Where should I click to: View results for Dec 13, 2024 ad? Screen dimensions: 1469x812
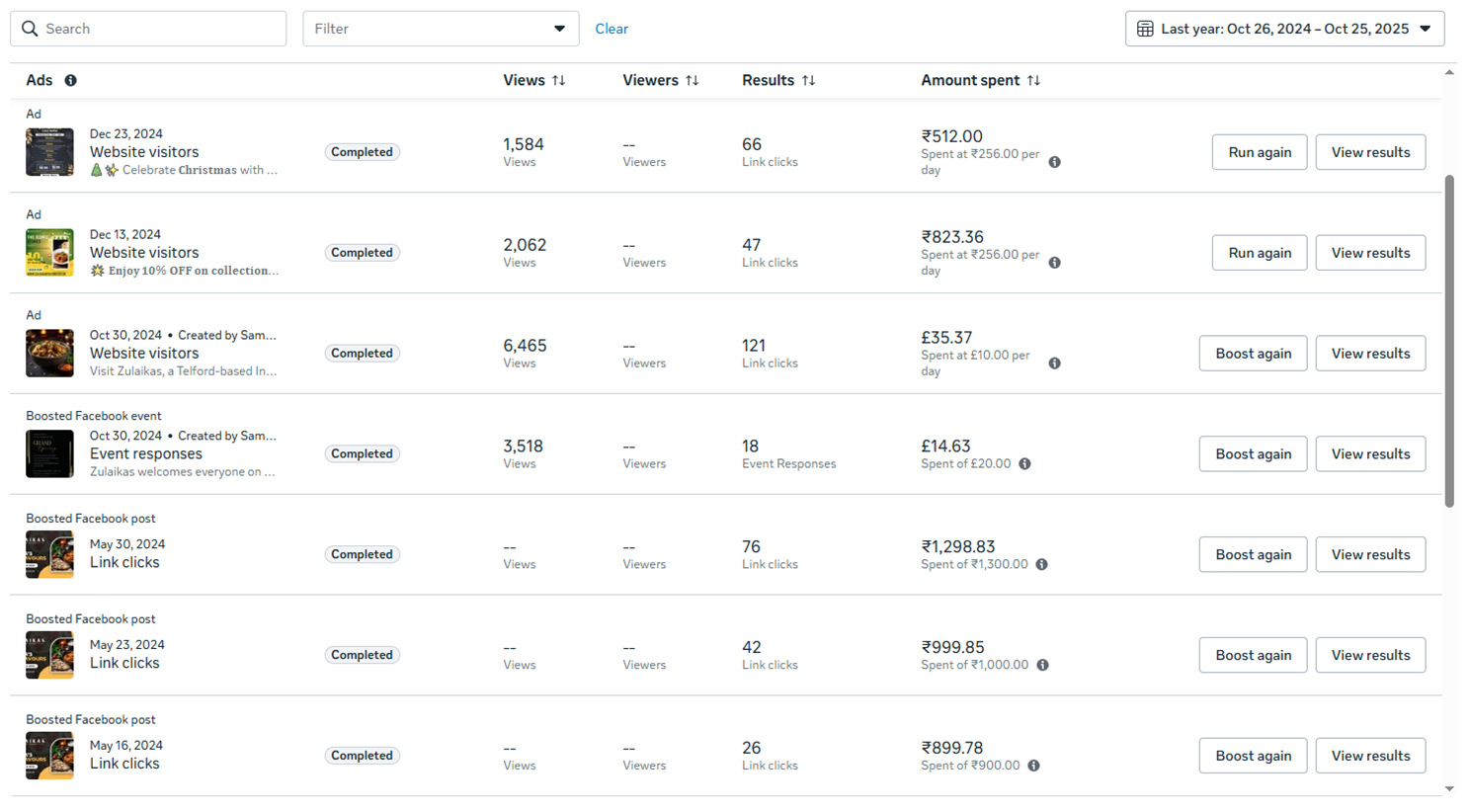(x=1369, y=253)
